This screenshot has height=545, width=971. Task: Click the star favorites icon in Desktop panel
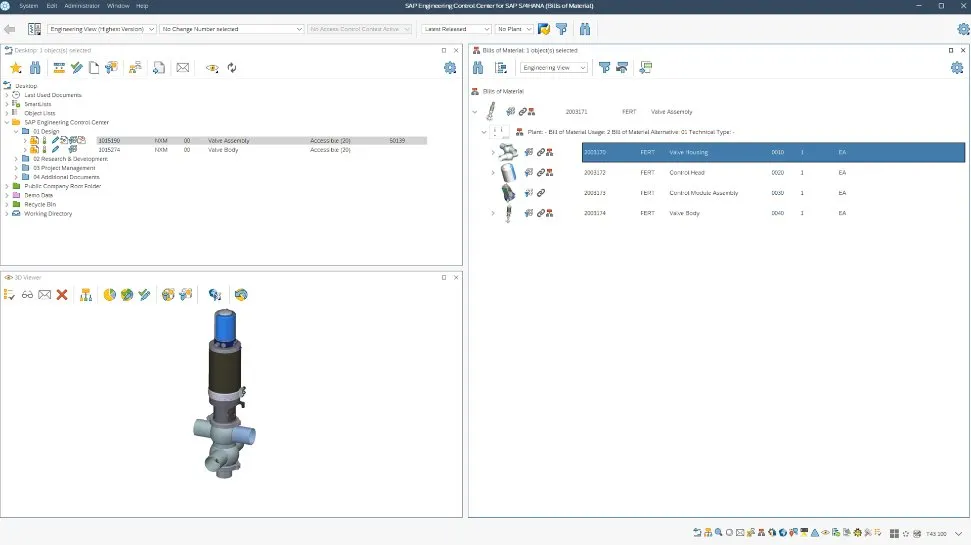click(15, 68)
